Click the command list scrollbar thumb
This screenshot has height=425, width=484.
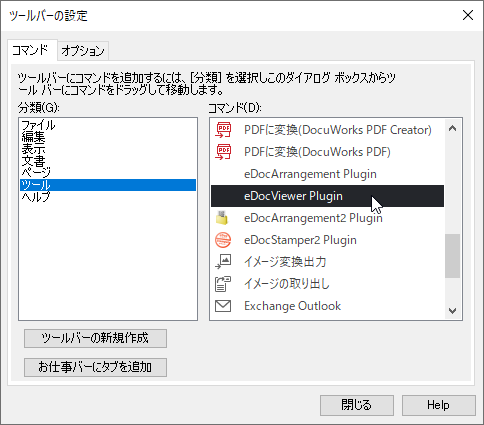[x=452, y=256]
